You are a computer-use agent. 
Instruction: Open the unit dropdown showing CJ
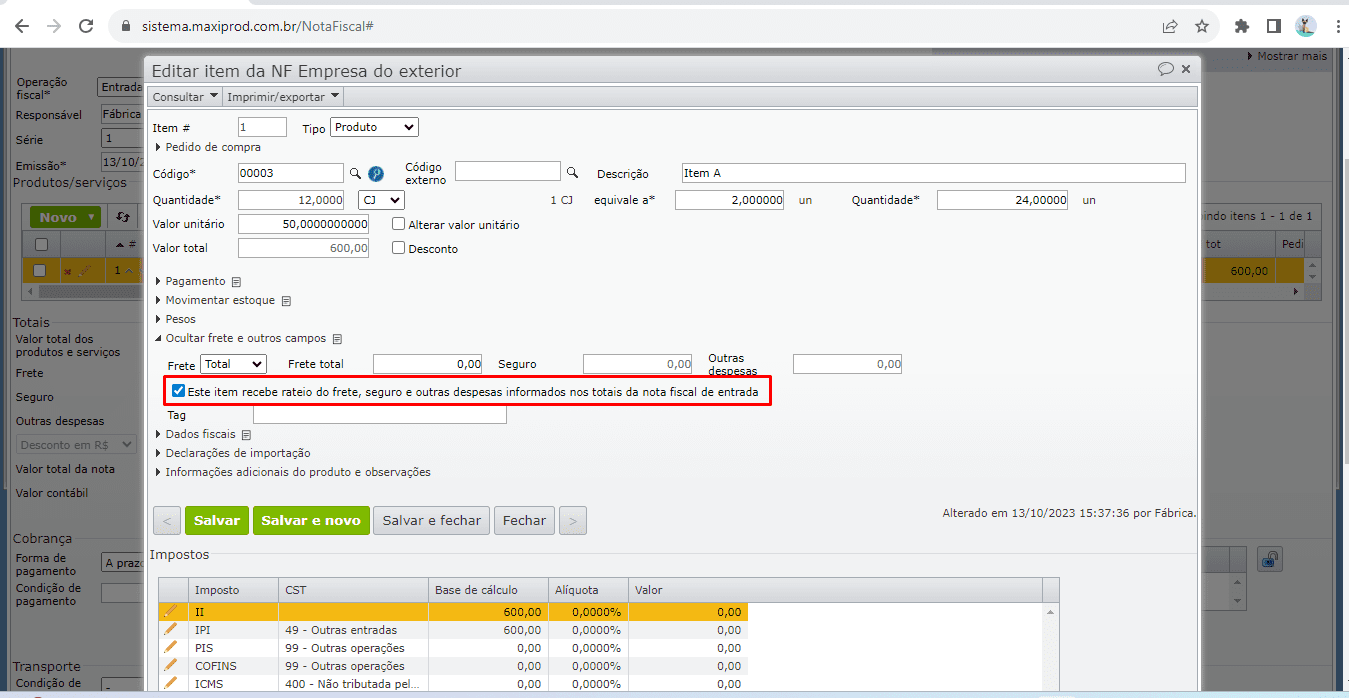[x=381, y=200]
